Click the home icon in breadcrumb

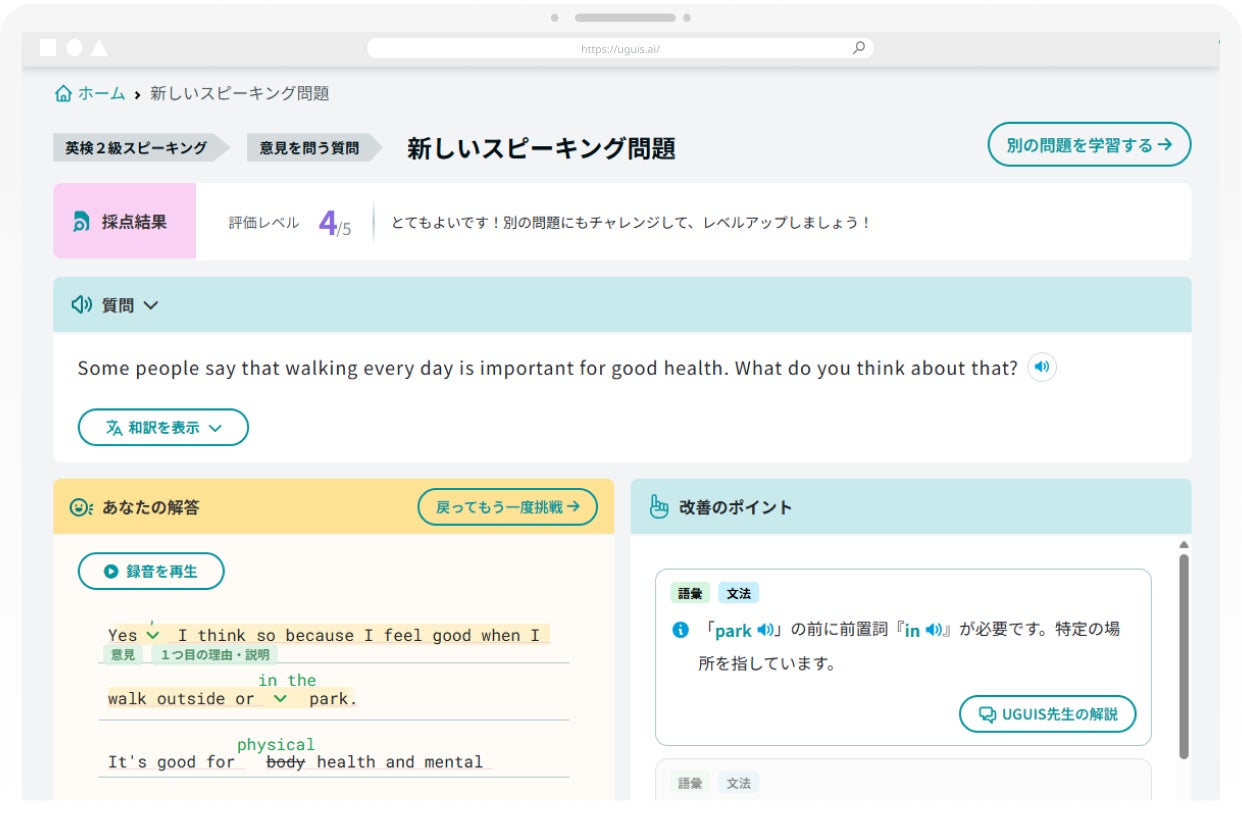tap(64, 94)
